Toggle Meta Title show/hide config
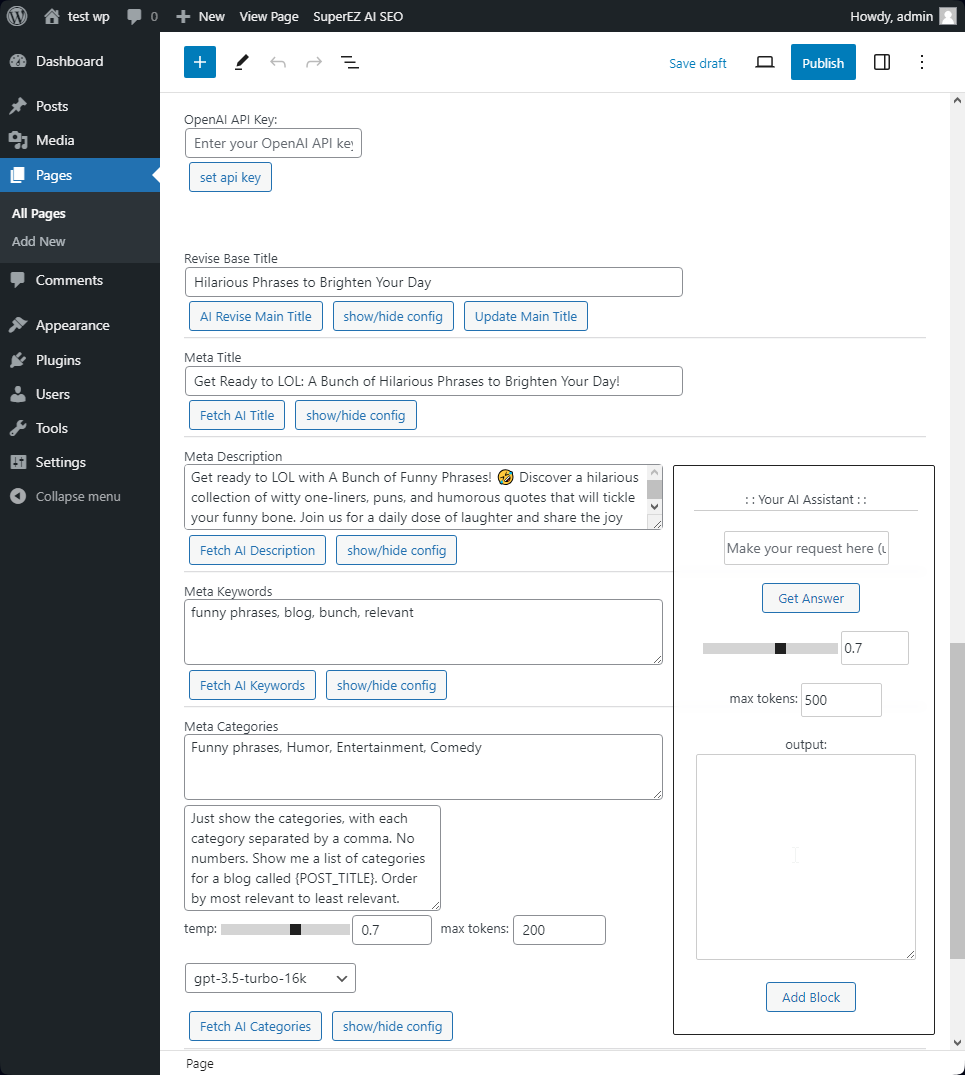Image resolution: width=965 pixels, height=1075 pixels. point(356,415)
